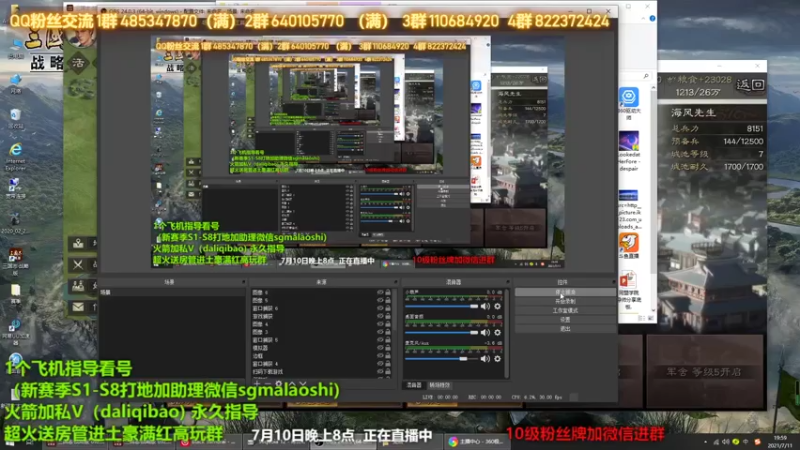Click the volume icon in system tray
Image resolution: width=800 pixels, height=450 pixels.
coord(726,442)
